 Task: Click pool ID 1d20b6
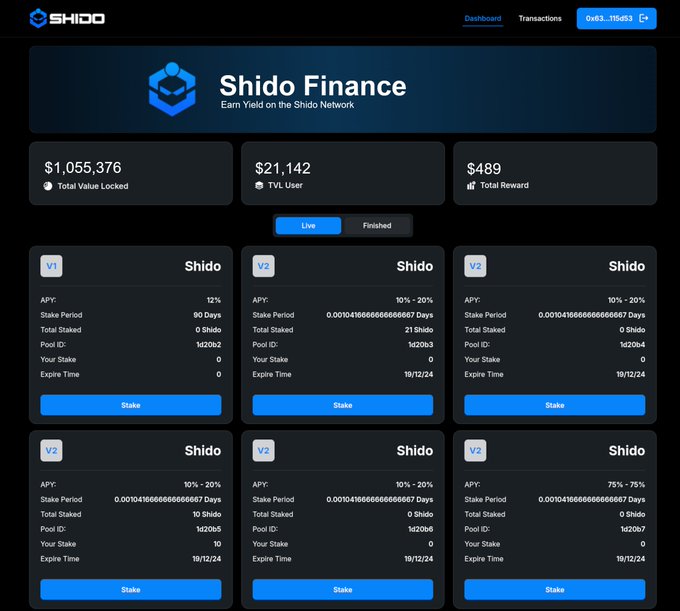(421, 529)
